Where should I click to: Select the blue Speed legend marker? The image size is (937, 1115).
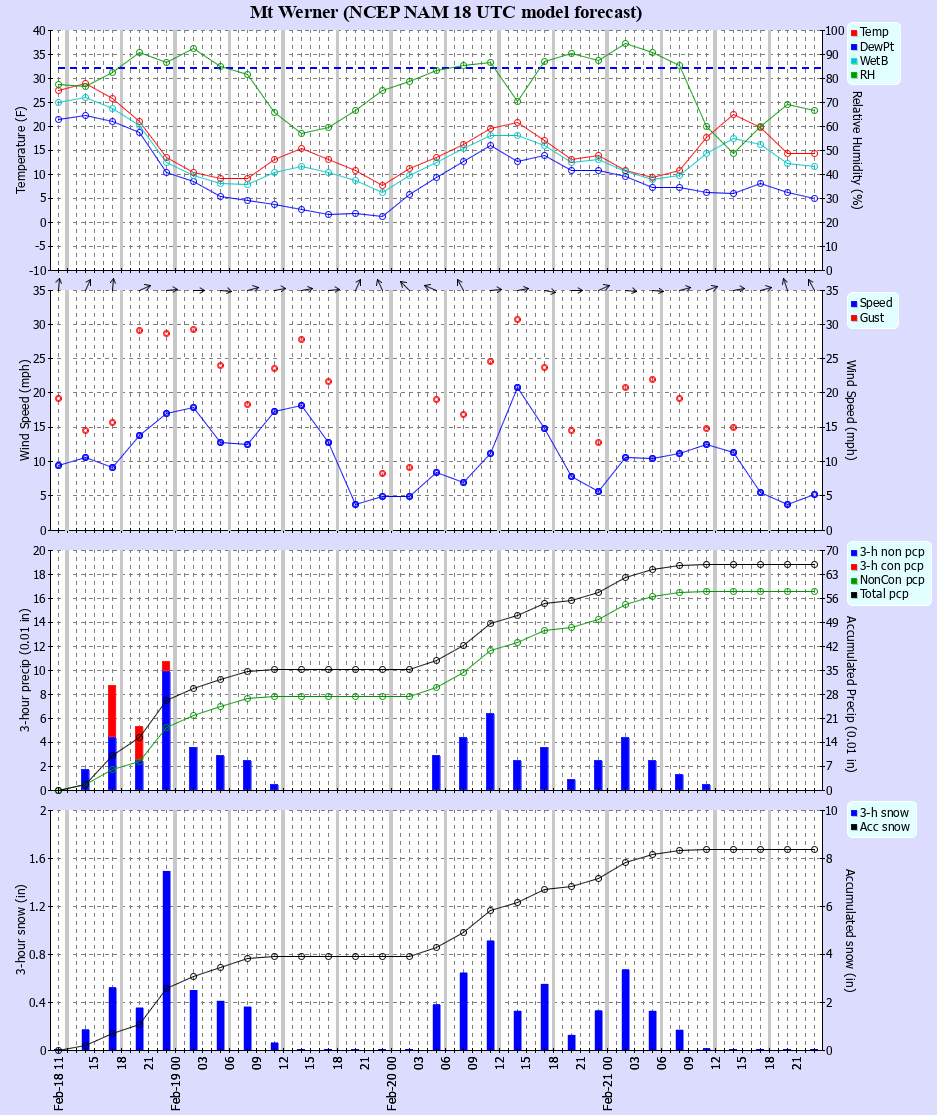point(854,303)
